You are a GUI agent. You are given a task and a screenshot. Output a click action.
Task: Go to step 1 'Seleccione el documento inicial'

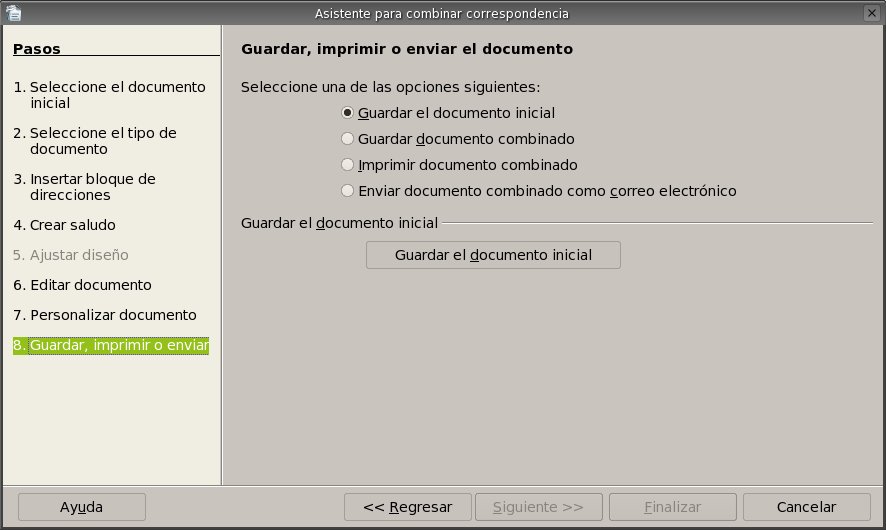(110, 95)
